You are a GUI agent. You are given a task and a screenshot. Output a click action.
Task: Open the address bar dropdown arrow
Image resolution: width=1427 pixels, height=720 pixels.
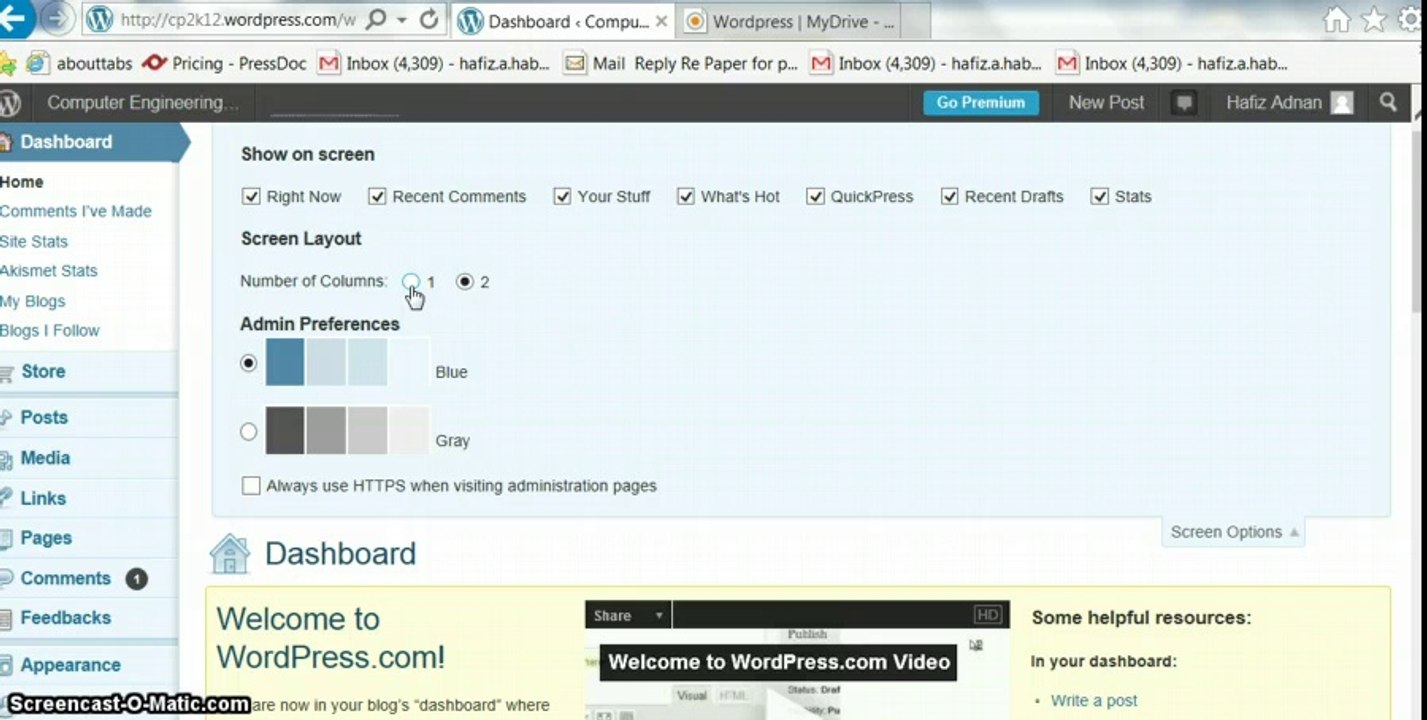pyautogui.click(x=402, y=20)
